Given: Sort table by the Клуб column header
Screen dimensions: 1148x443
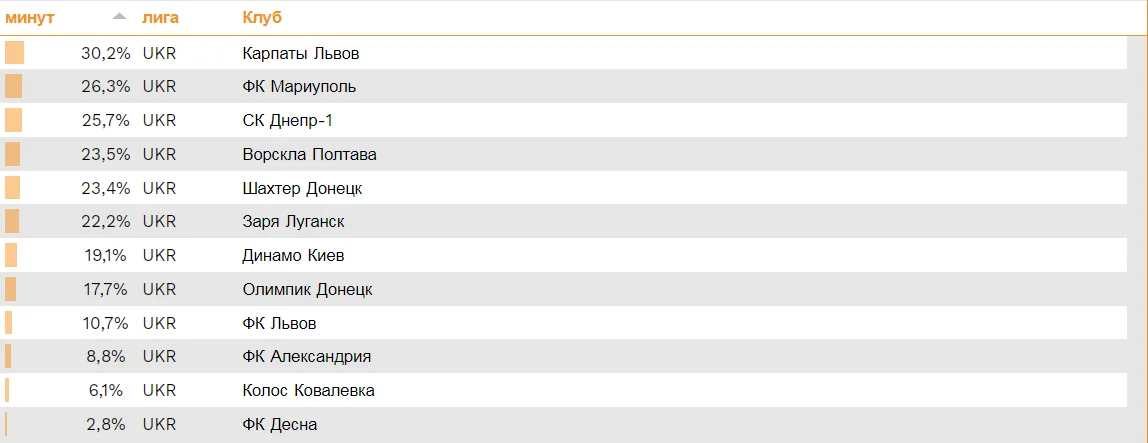Looking at the screenshot, I should [262, 18].
